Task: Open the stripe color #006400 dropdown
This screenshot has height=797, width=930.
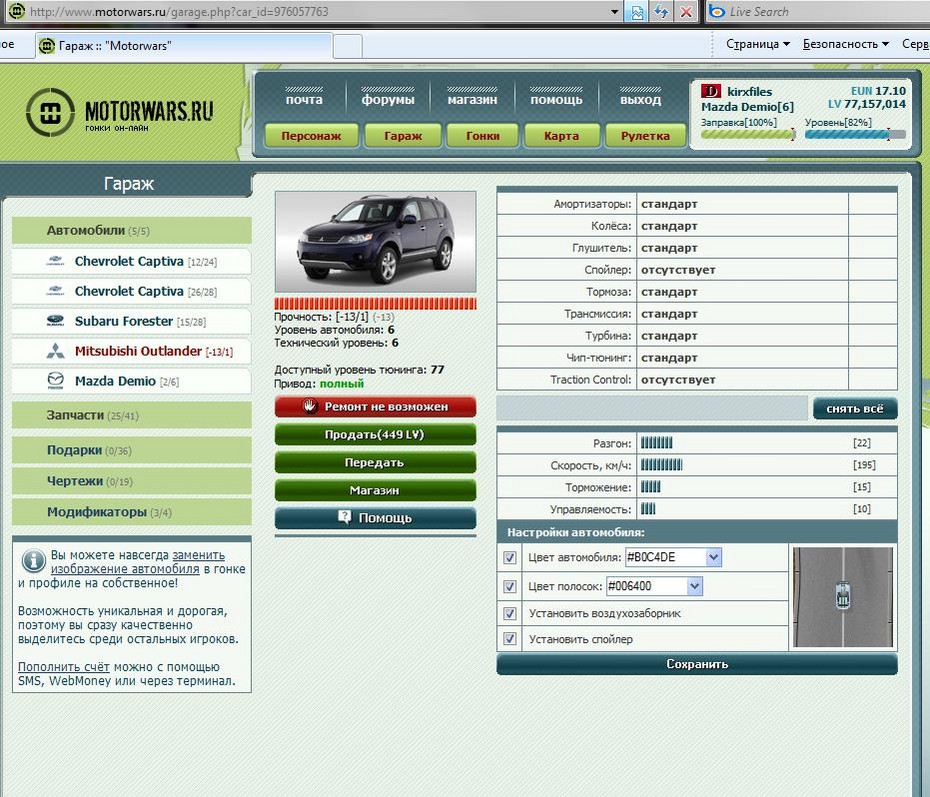Action: (x=695, y=586)
